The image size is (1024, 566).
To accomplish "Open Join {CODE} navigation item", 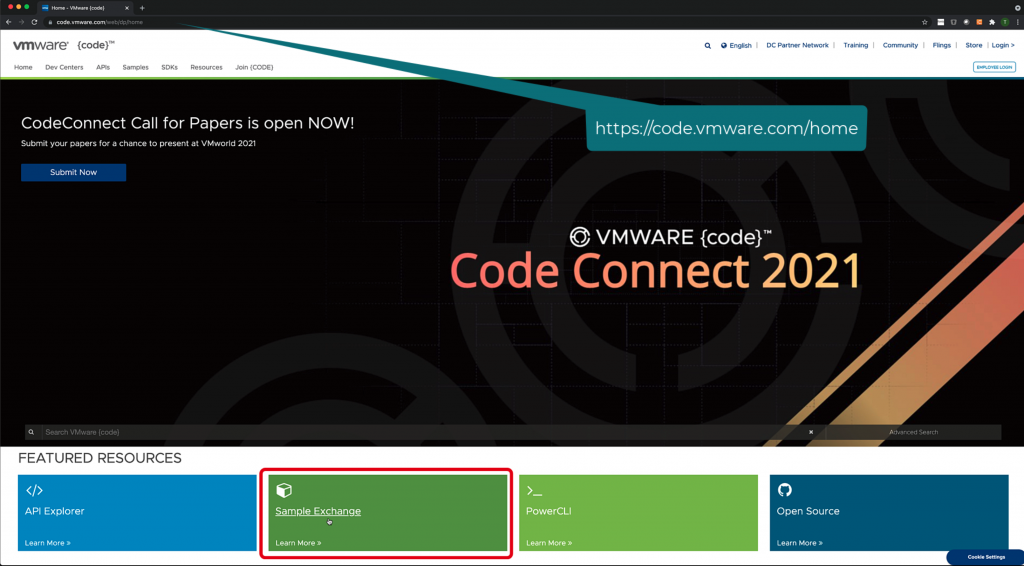I will [254, 67].
